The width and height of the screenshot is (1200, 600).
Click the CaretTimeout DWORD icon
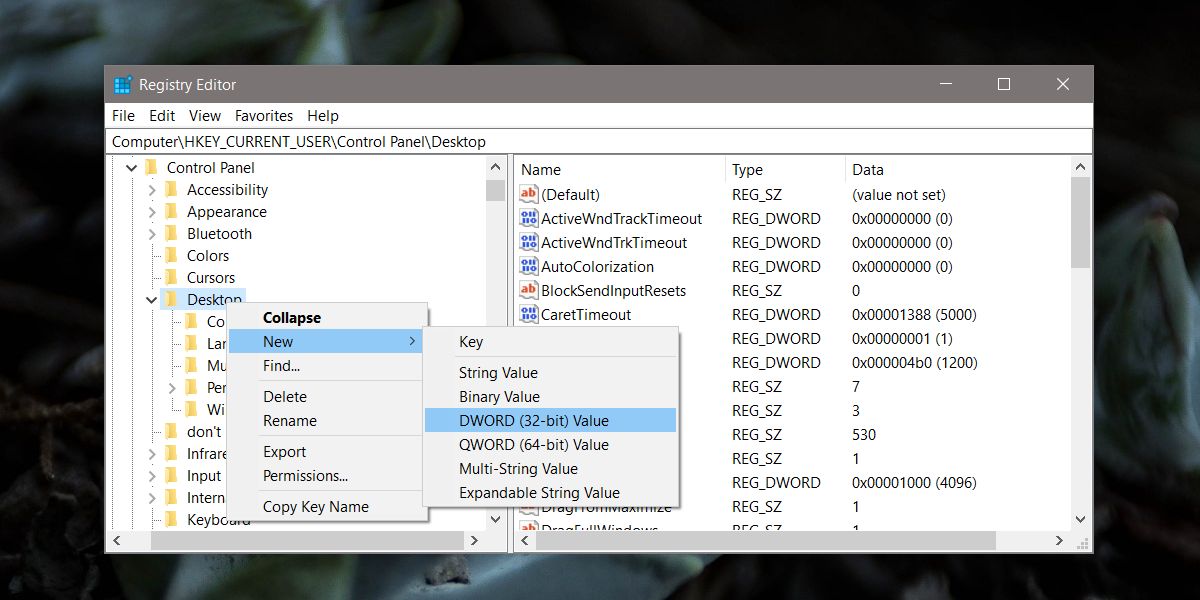pos(529,314)
